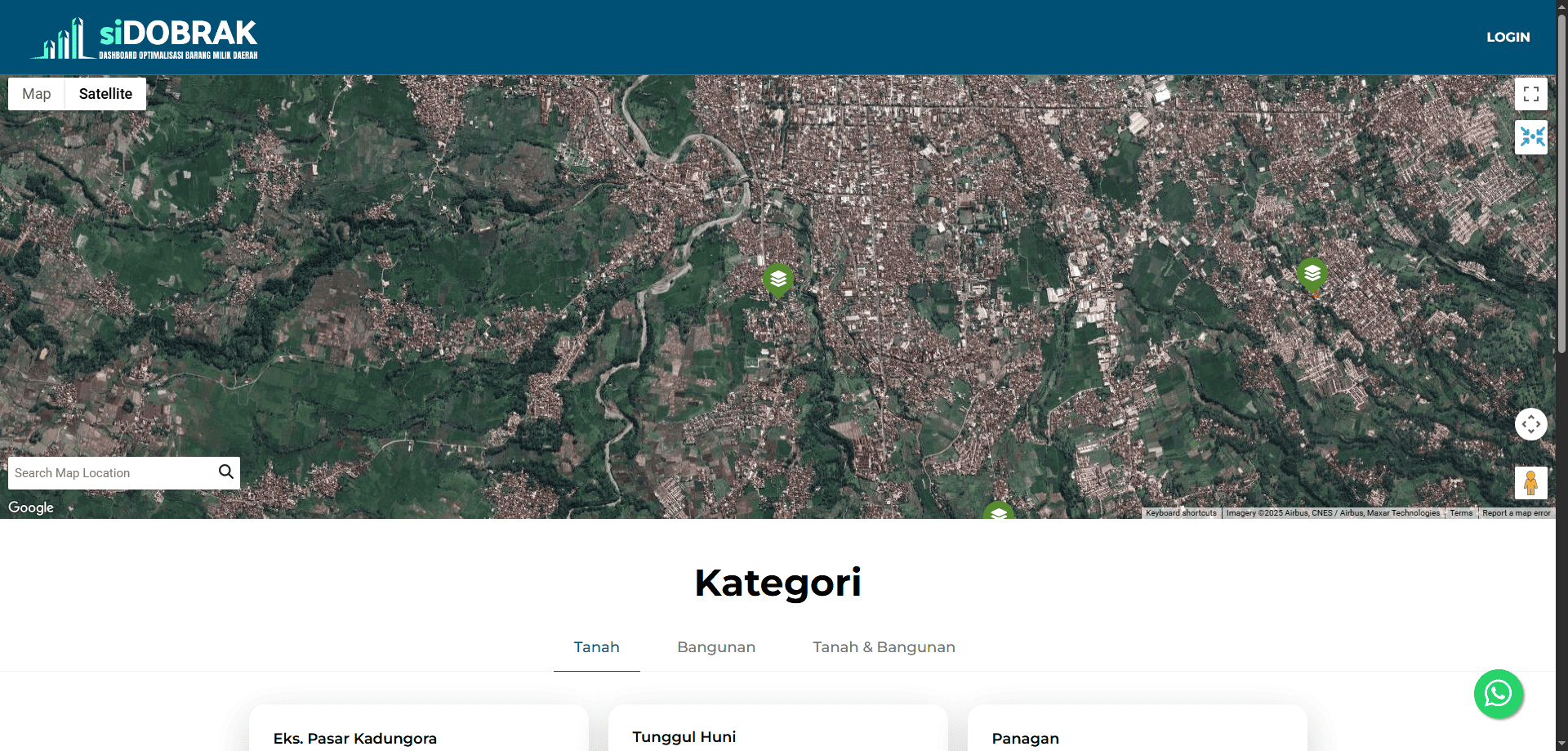Click the blue collapse-arrows map control
The image size is (1568, 751).
click(x=1531, y=137)
